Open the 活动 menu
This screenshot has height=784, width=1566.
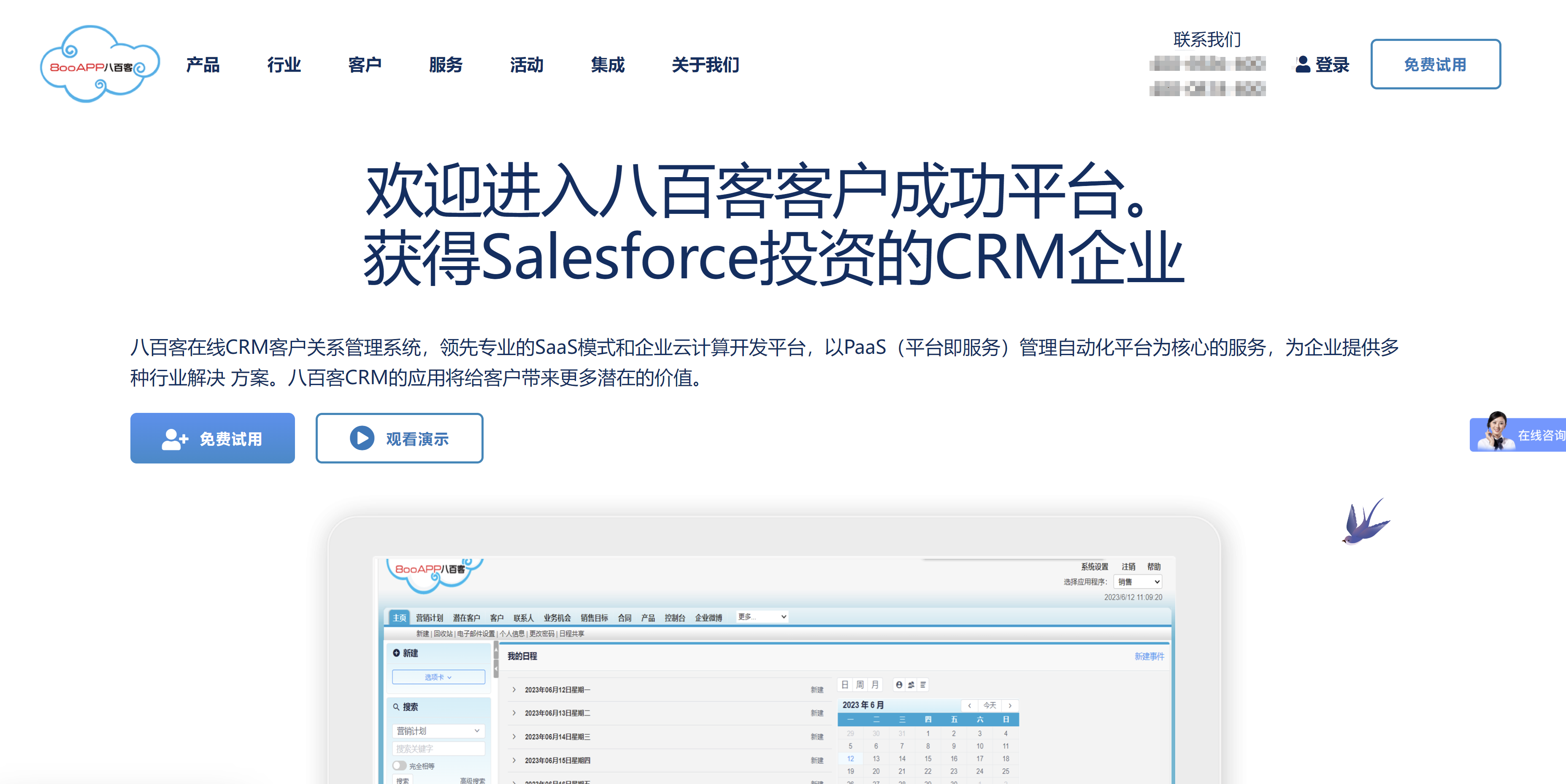coord(527,65)
